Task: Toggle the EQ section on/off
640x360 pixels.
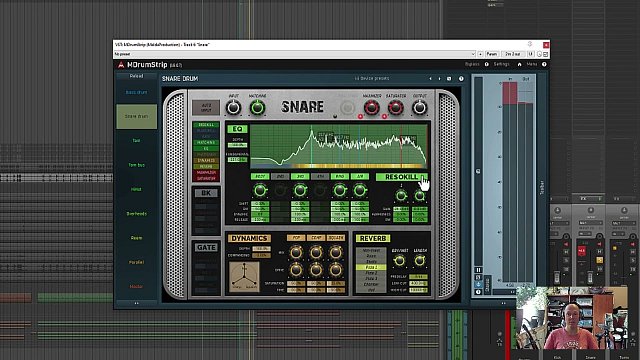Action: [237, 129]
